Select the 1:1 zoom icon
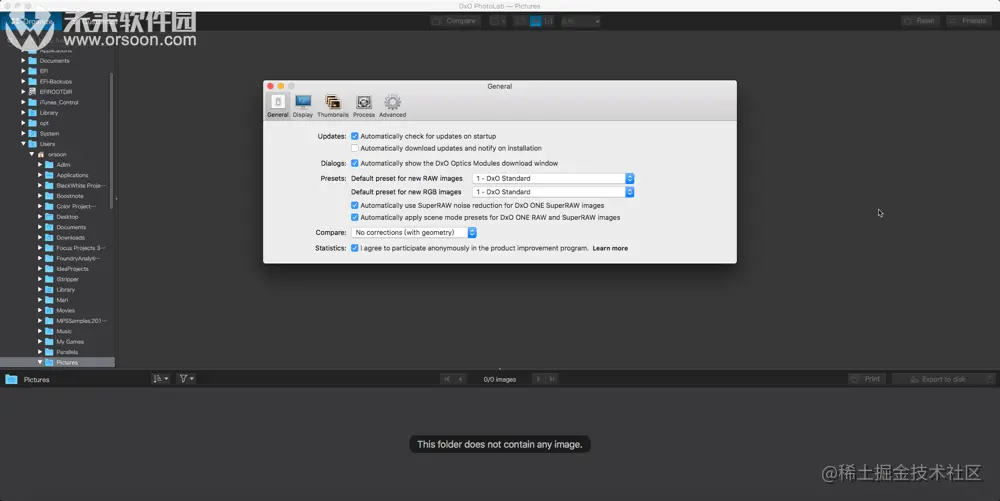This screenshot has width=1000, height=501. (548, 21)
